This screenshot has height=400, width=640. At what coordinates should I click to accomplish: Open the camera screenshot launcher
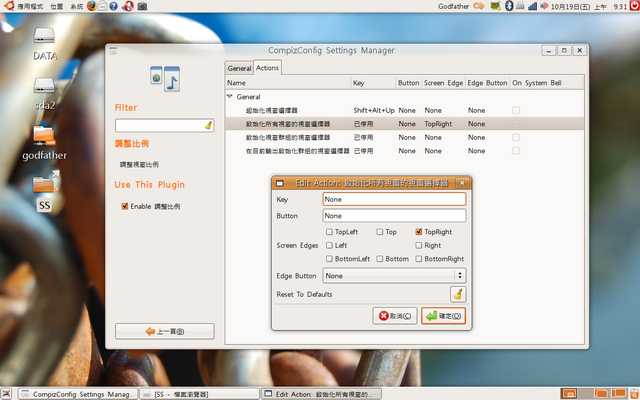coord(142,6)
